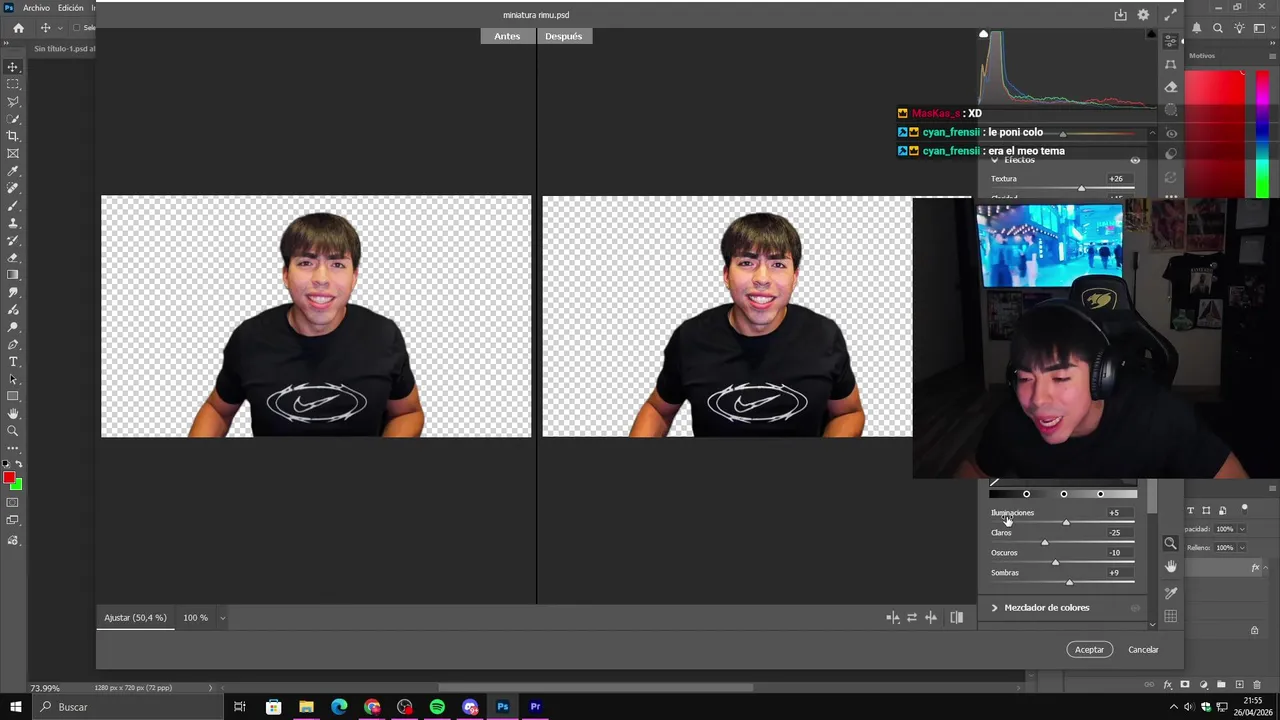Open Camera Raw preferences gear
This screenshot has height=720, width=1280.
click(x=1143, y=15)
